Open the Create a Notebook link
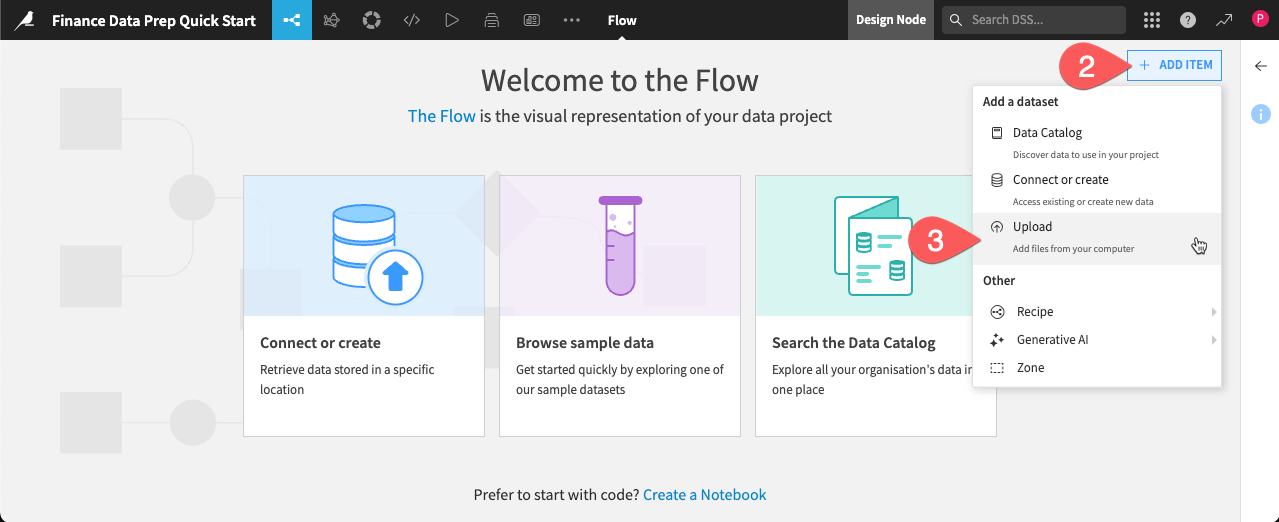1279x522 pixels. click(705, 495)
